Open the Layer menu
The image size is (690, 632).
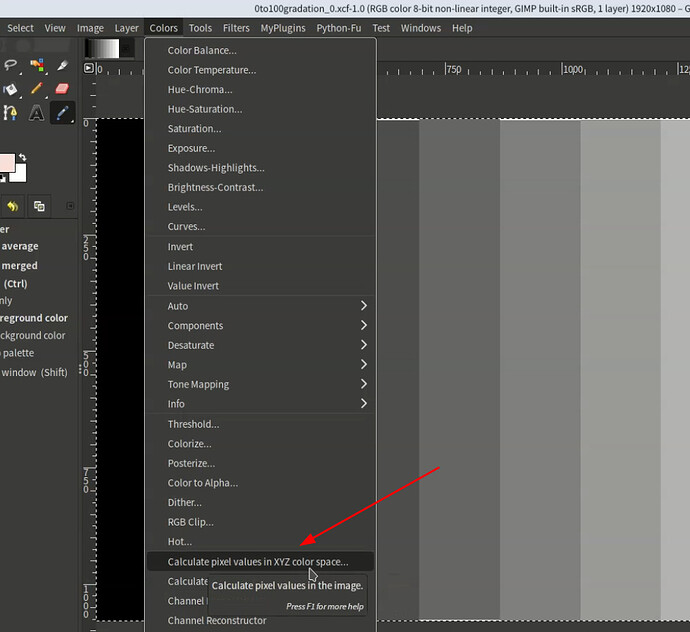tap(127, 28)
